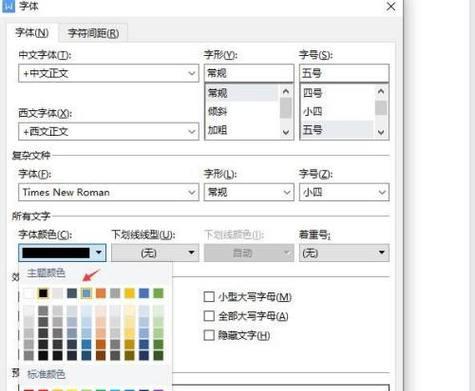Pick the black theme color swatch

(x=43, y=293)
